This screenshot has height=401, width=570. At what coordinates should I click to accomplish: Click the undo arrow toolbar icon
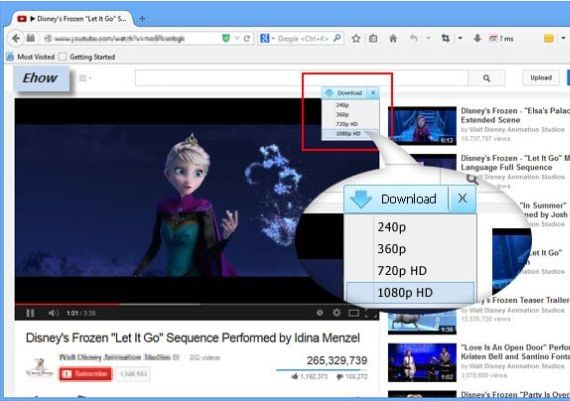pos(413,38)
